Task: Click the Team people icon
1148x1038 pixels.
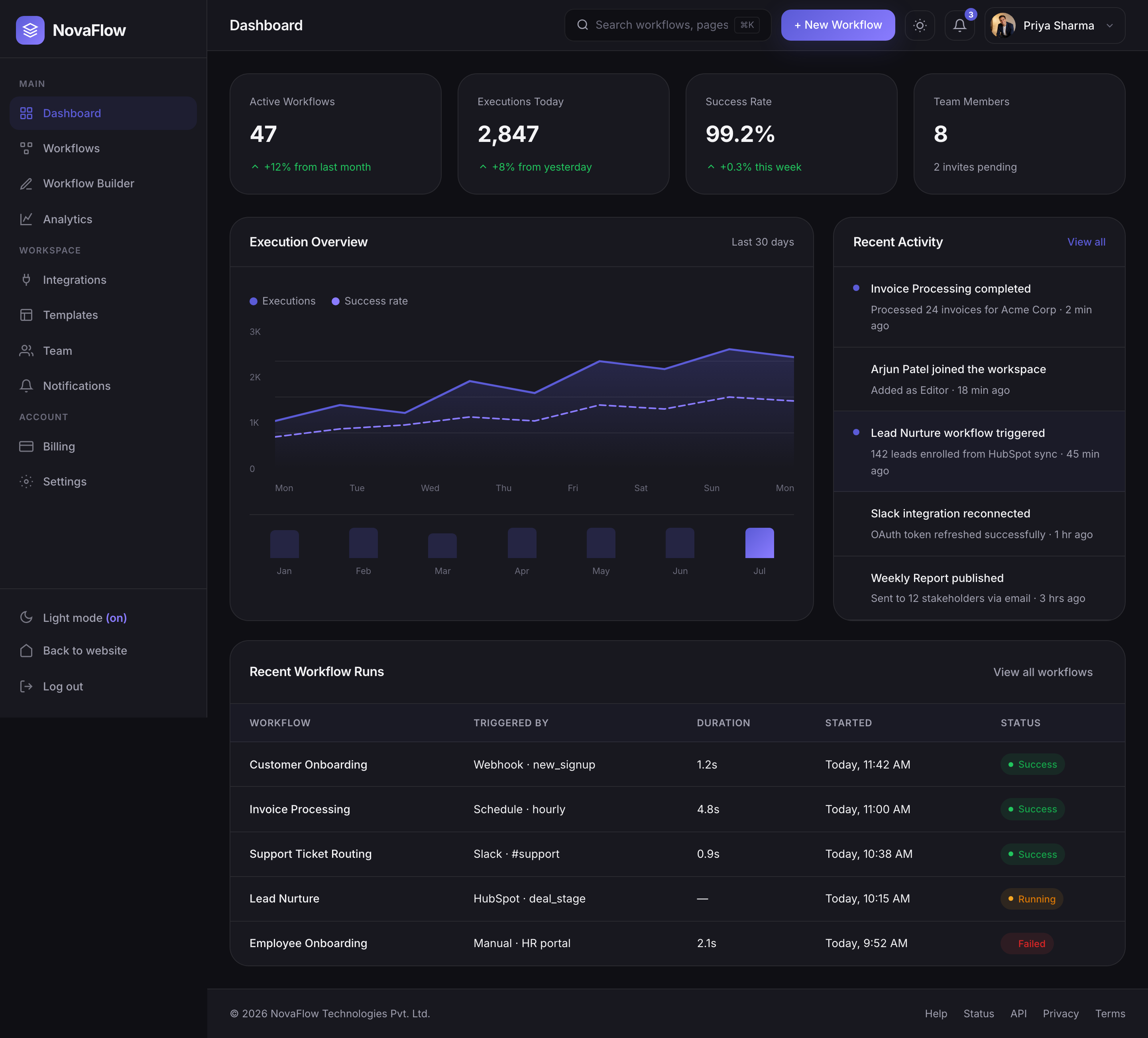Action: pos(26,351)
